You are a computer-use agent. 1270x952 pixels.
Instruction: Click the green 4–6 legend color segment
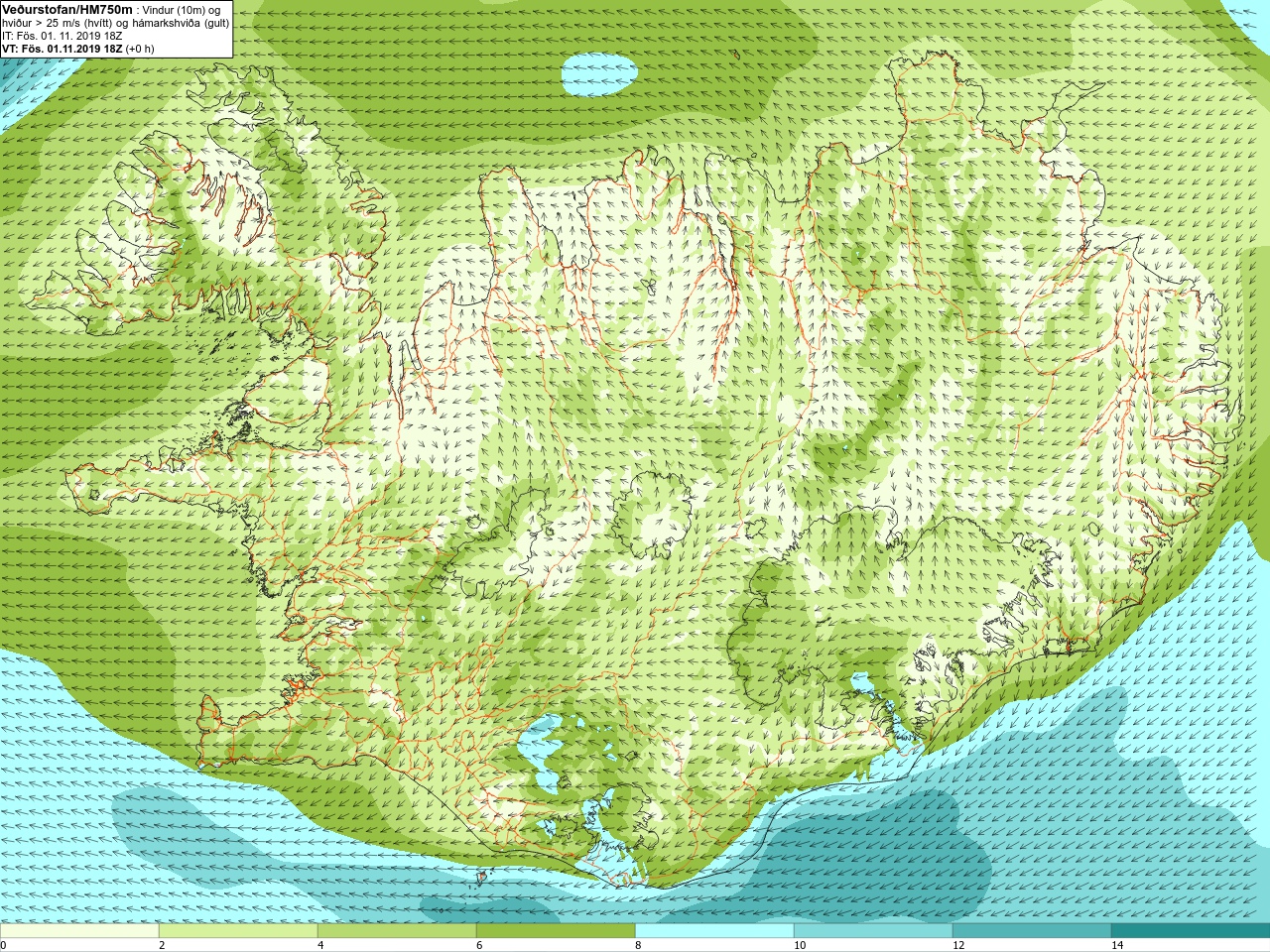(397, 931)
